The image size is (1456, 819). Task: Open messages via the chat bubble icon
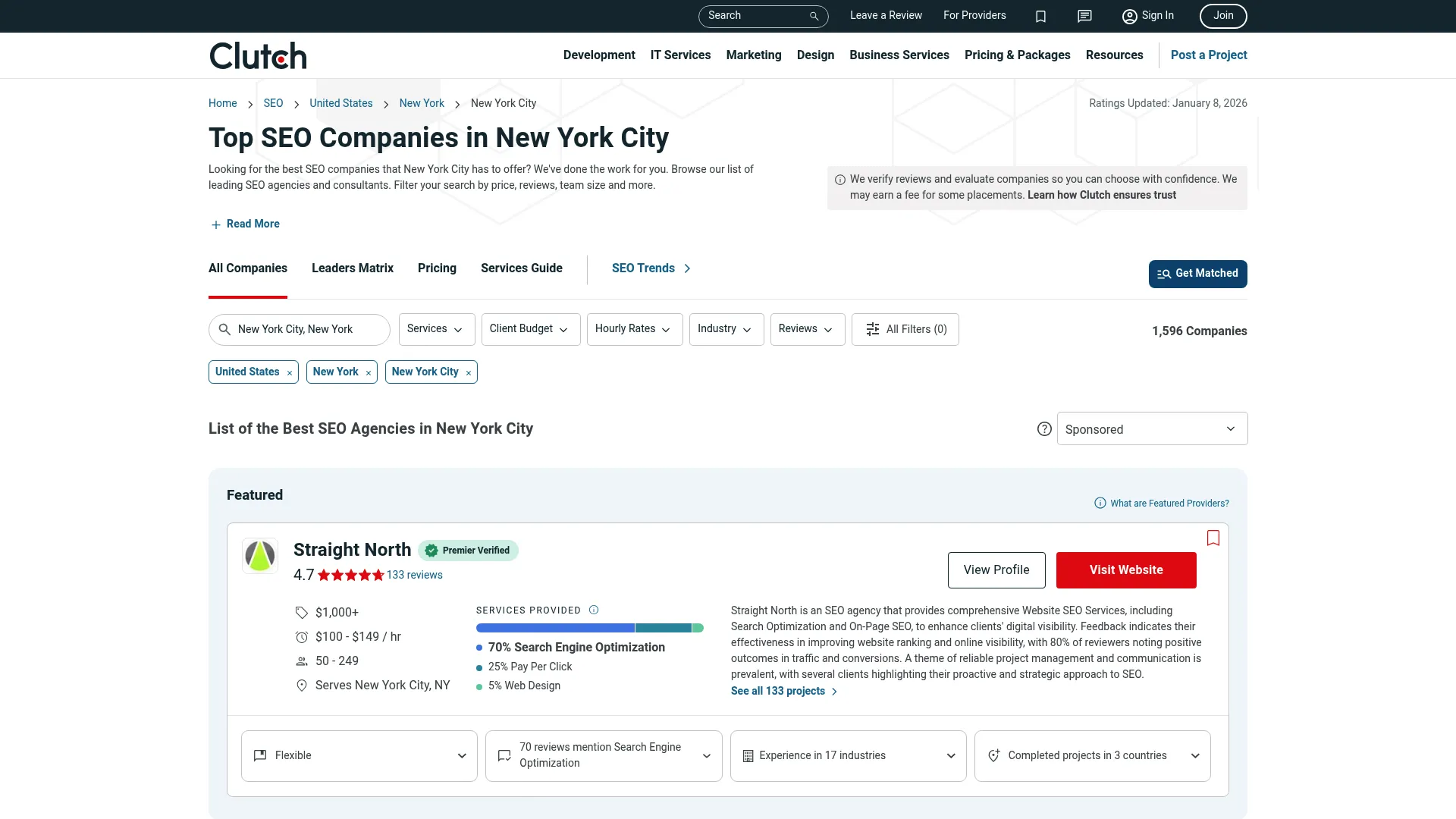pos(1084,16)
